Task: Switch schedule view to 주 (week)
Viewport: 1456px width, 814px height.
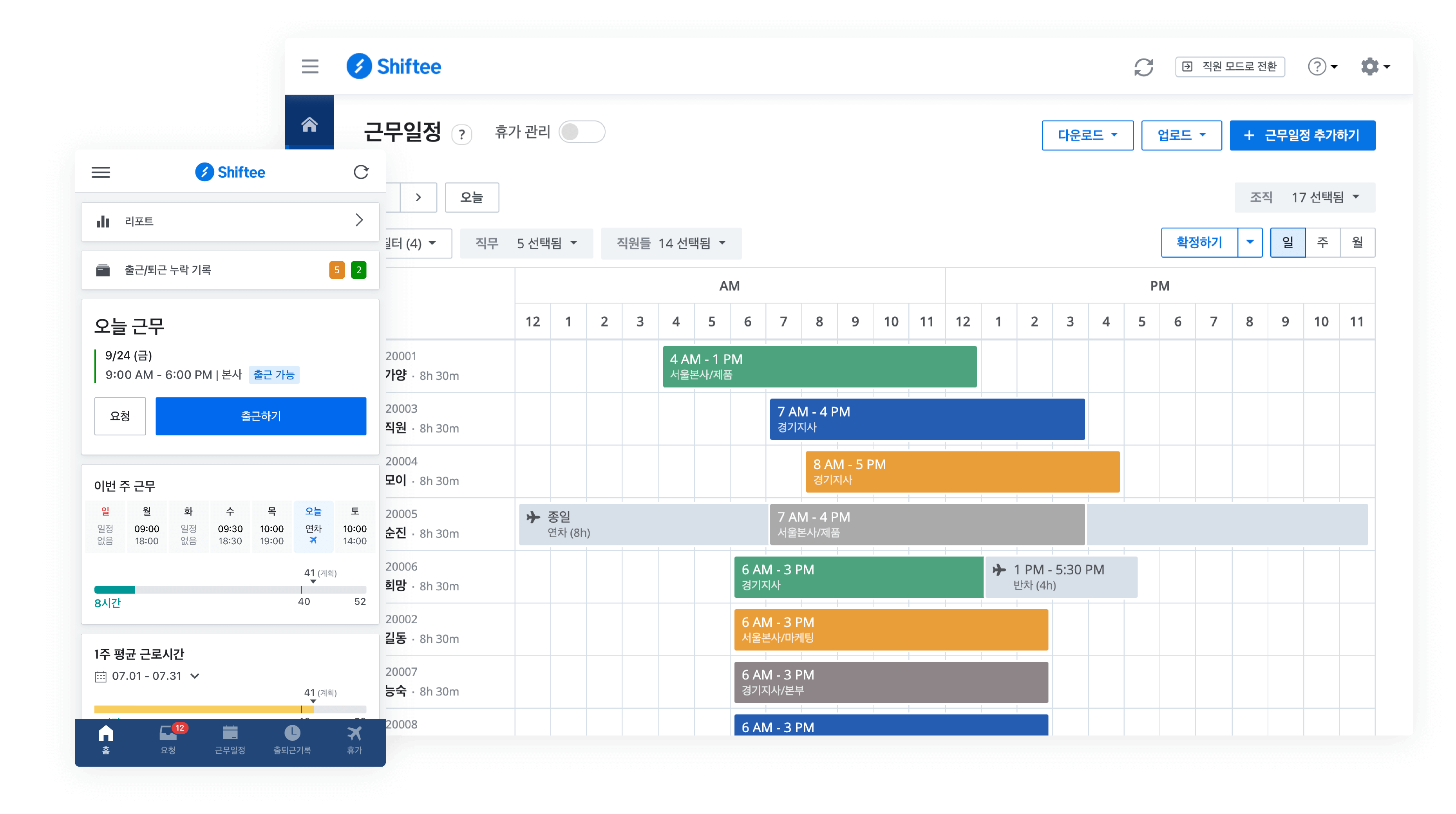Action: (1322, 243)
